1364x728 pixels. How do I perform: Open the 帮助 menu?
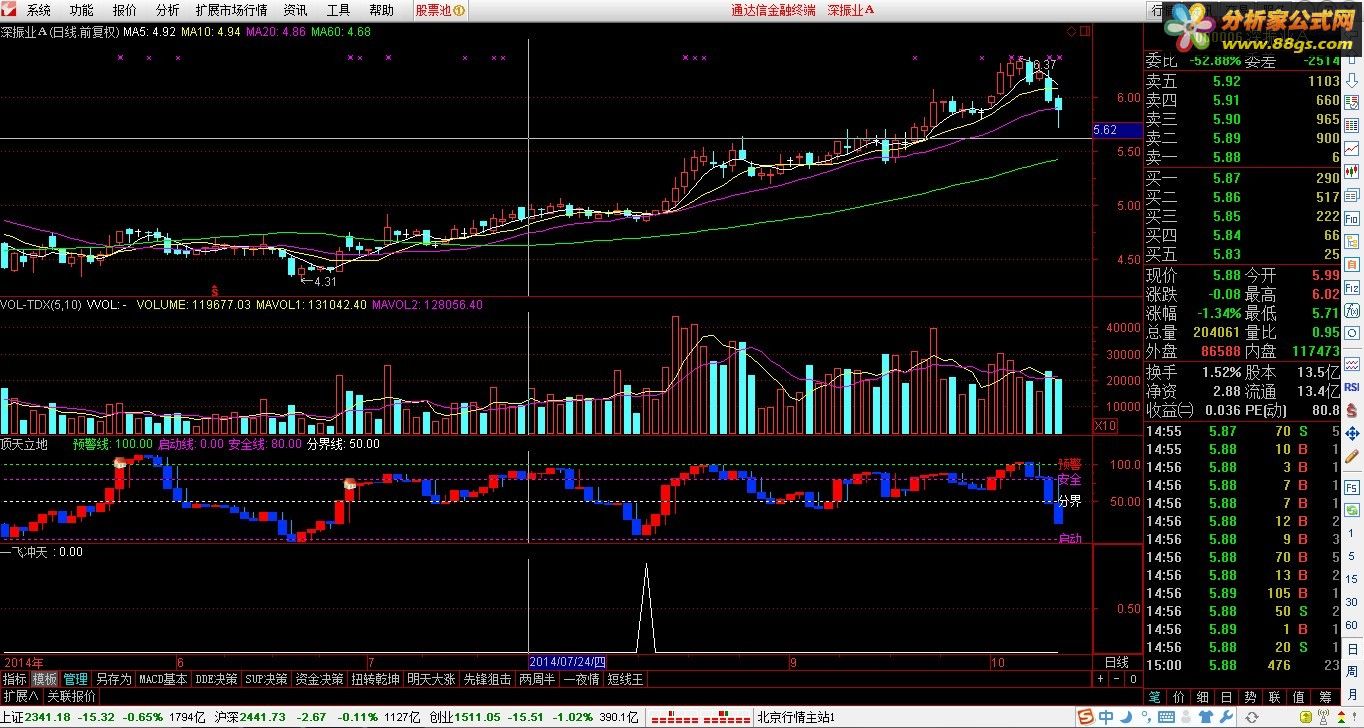[381, 10]
